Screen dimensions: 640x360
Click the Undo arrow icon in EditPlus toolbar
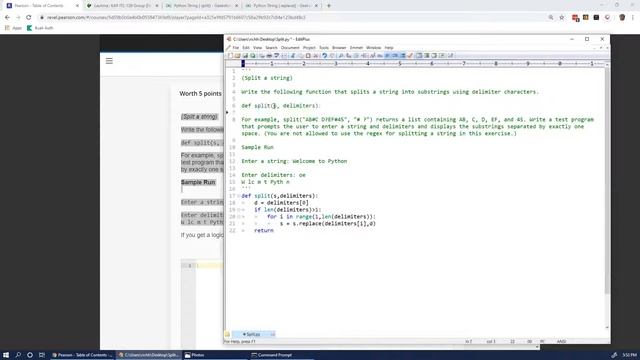point(324,56)
